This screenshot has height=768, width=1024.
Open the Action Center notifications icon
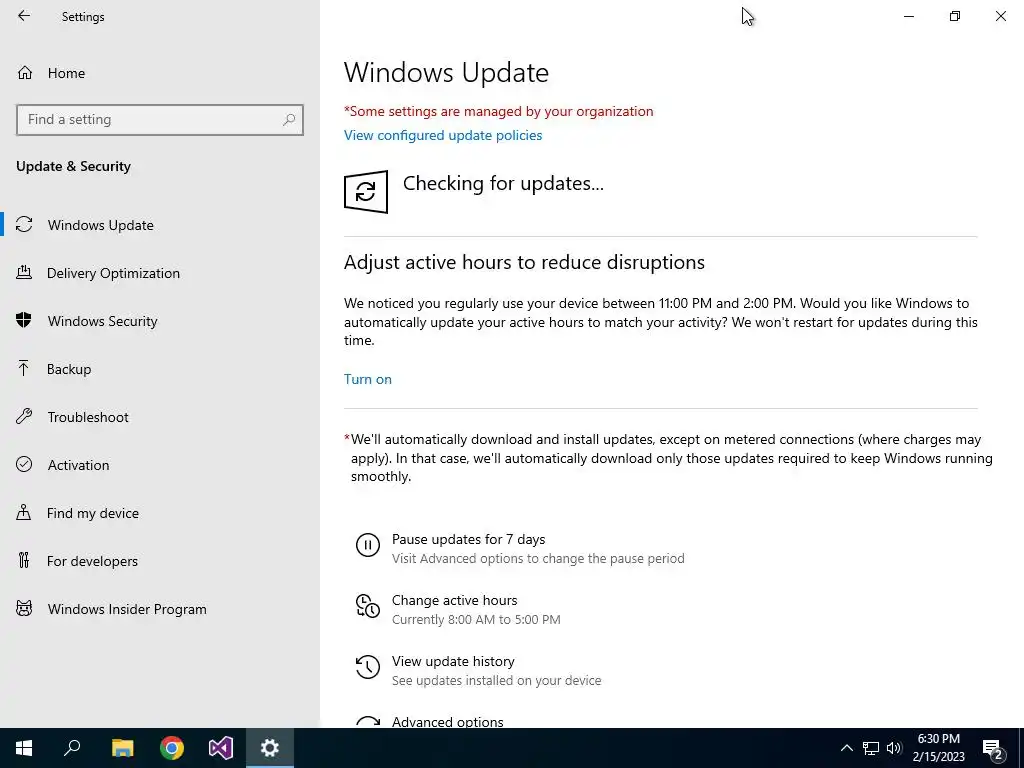click(993, 748)
